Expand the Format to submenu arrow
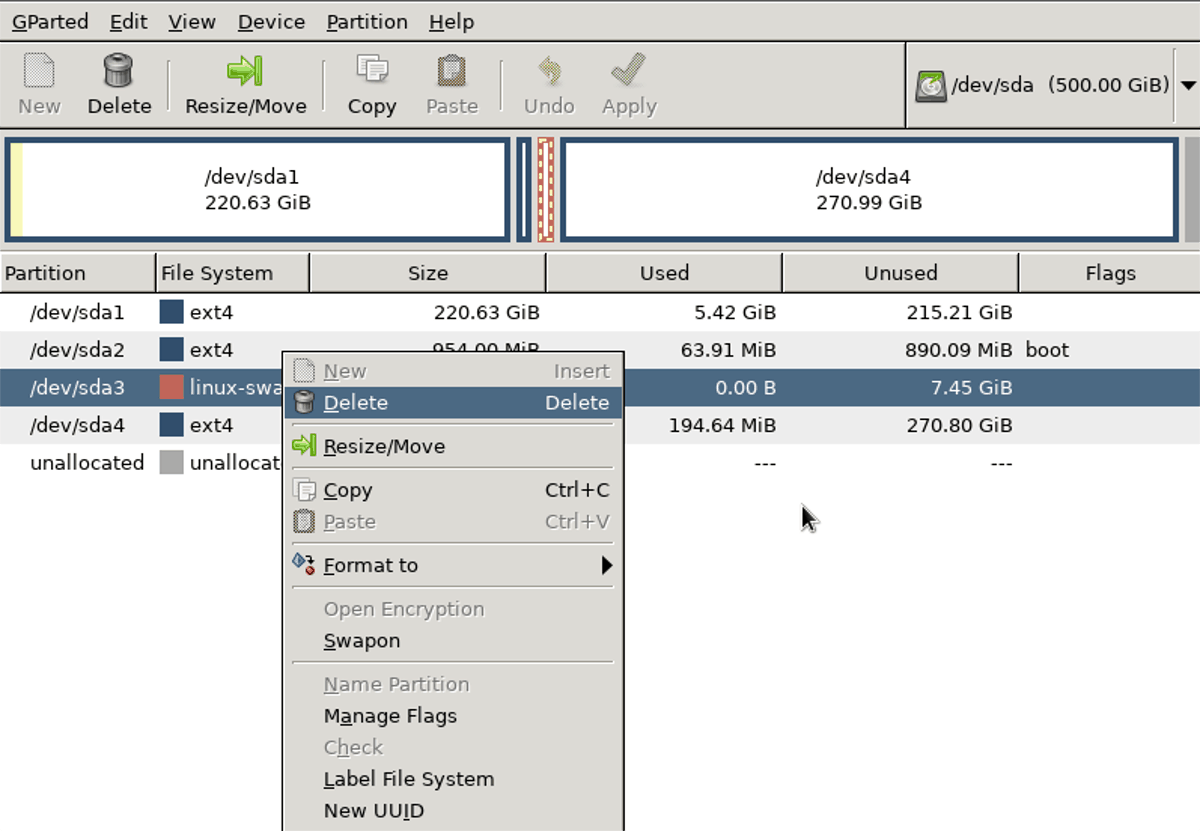 (x=606, y=566)
